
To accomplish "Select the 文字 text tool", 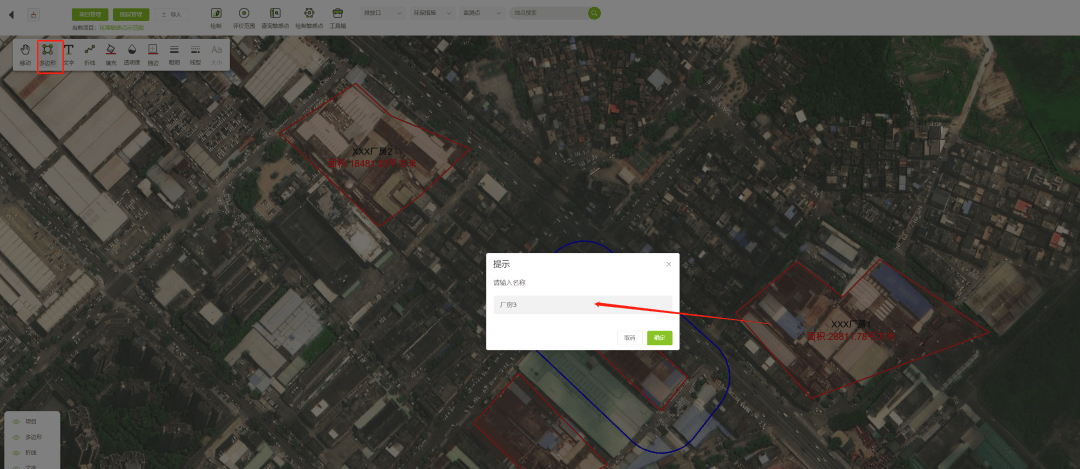I will tap(69, 54).
